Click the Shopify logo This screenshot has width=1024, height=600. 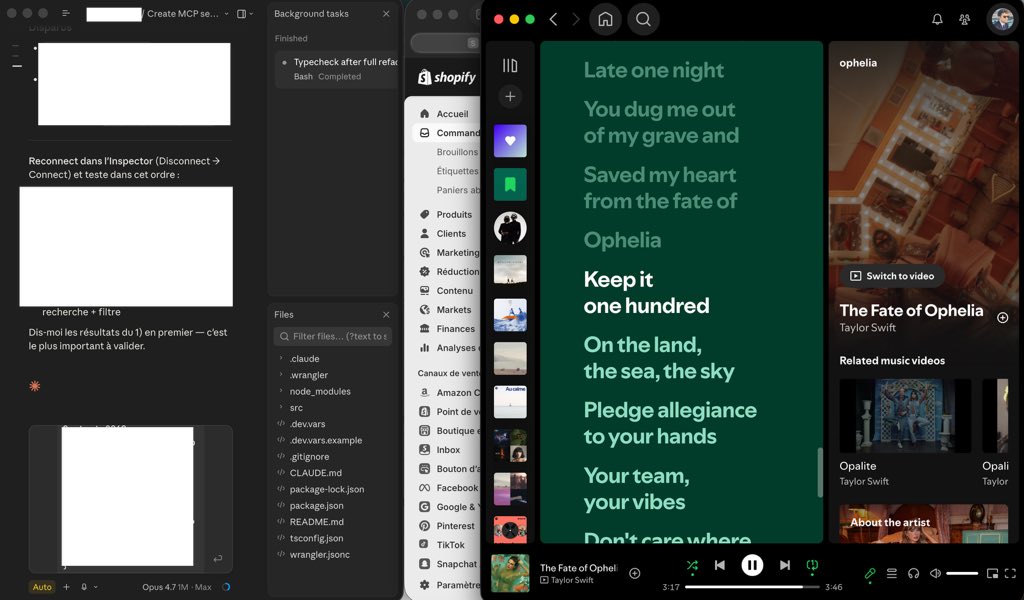[447, 77]
